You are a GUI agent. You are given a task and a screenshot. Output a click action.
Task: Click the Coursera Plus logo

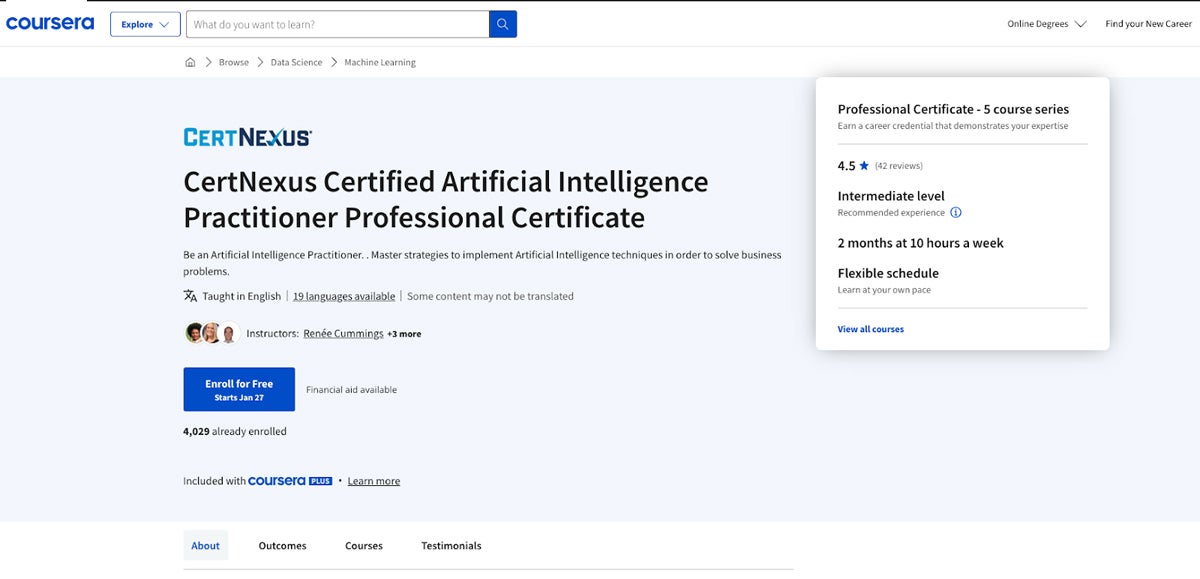(x=290, y=481)
